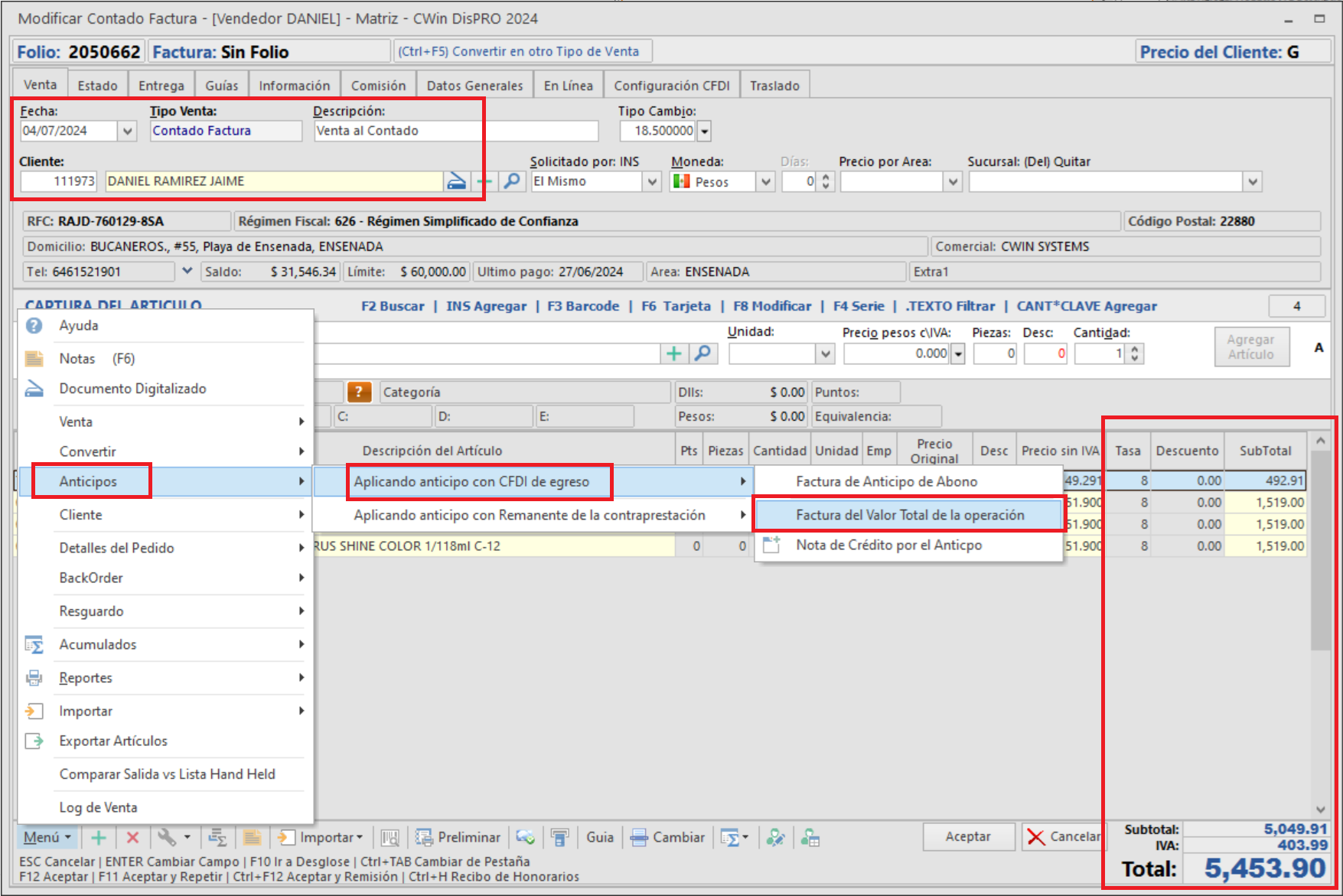
Task: Open the BackOrder submenu
Action: point(165,578)
